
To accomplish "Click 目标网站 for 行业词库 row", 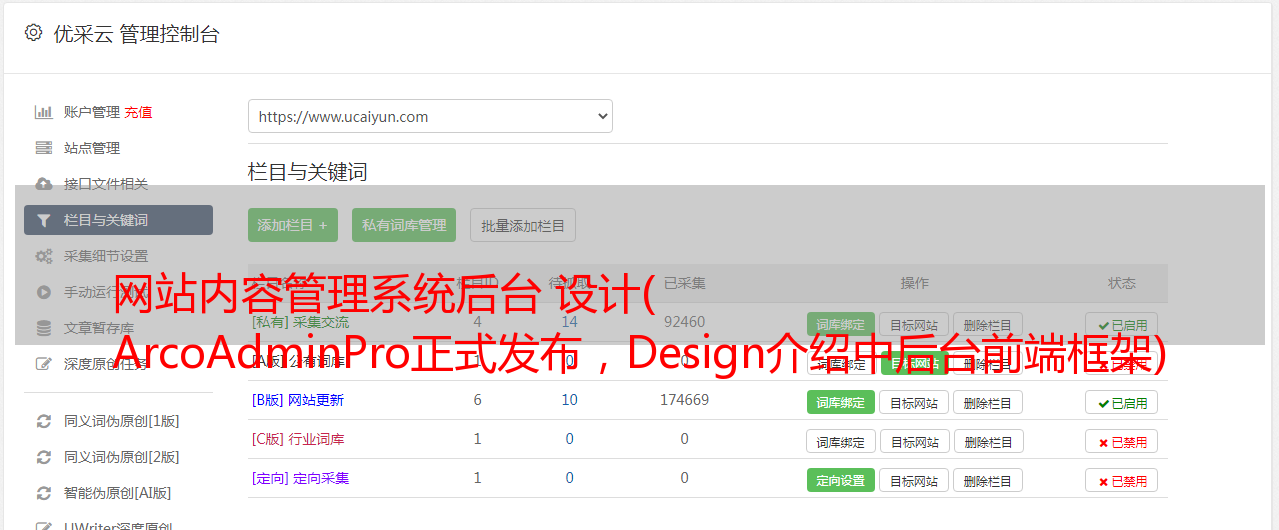I will pyautogui.click(x=914, y=441).
